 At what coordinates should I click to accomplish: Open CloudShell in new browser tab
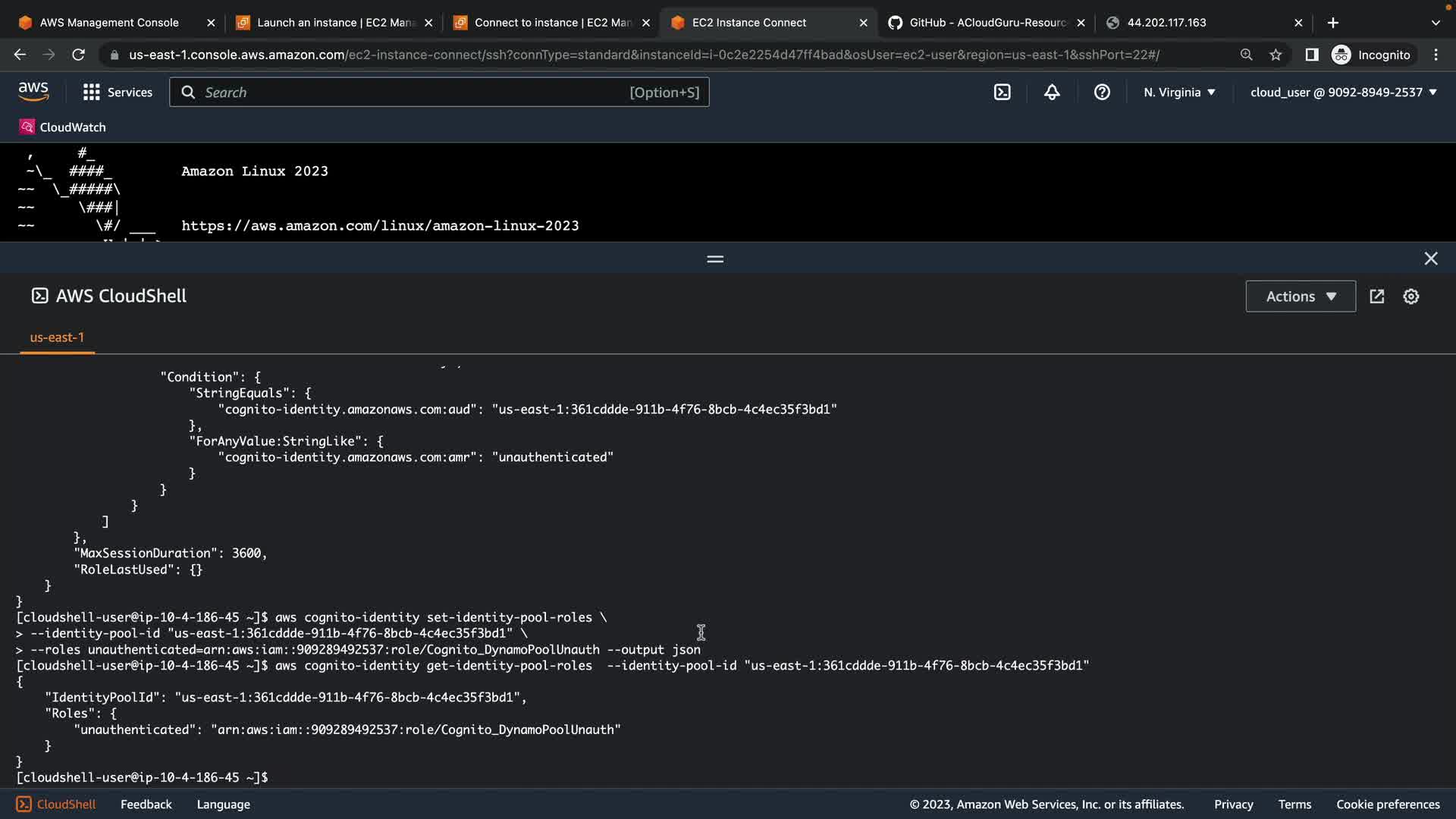[x=1377, y=297]
